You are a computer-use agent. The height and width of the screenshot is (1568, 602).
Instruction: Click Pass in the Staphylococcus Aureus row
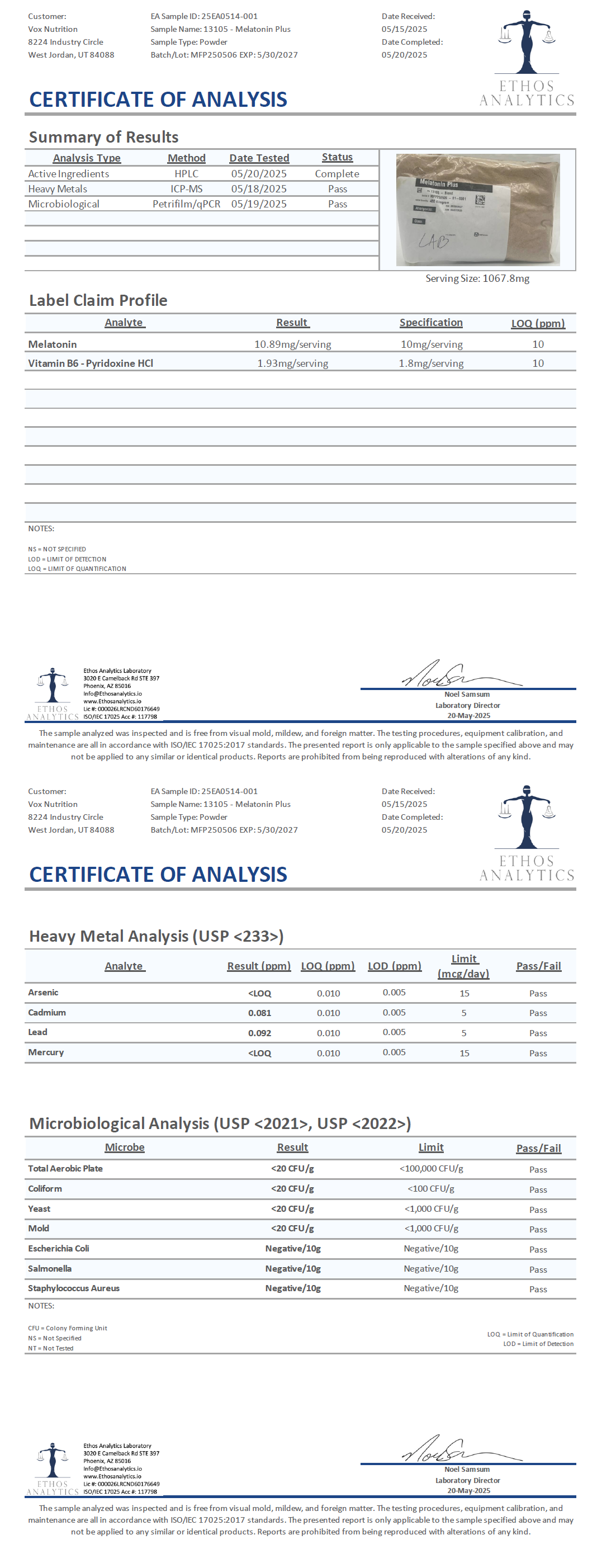(x=538, y=1289)
